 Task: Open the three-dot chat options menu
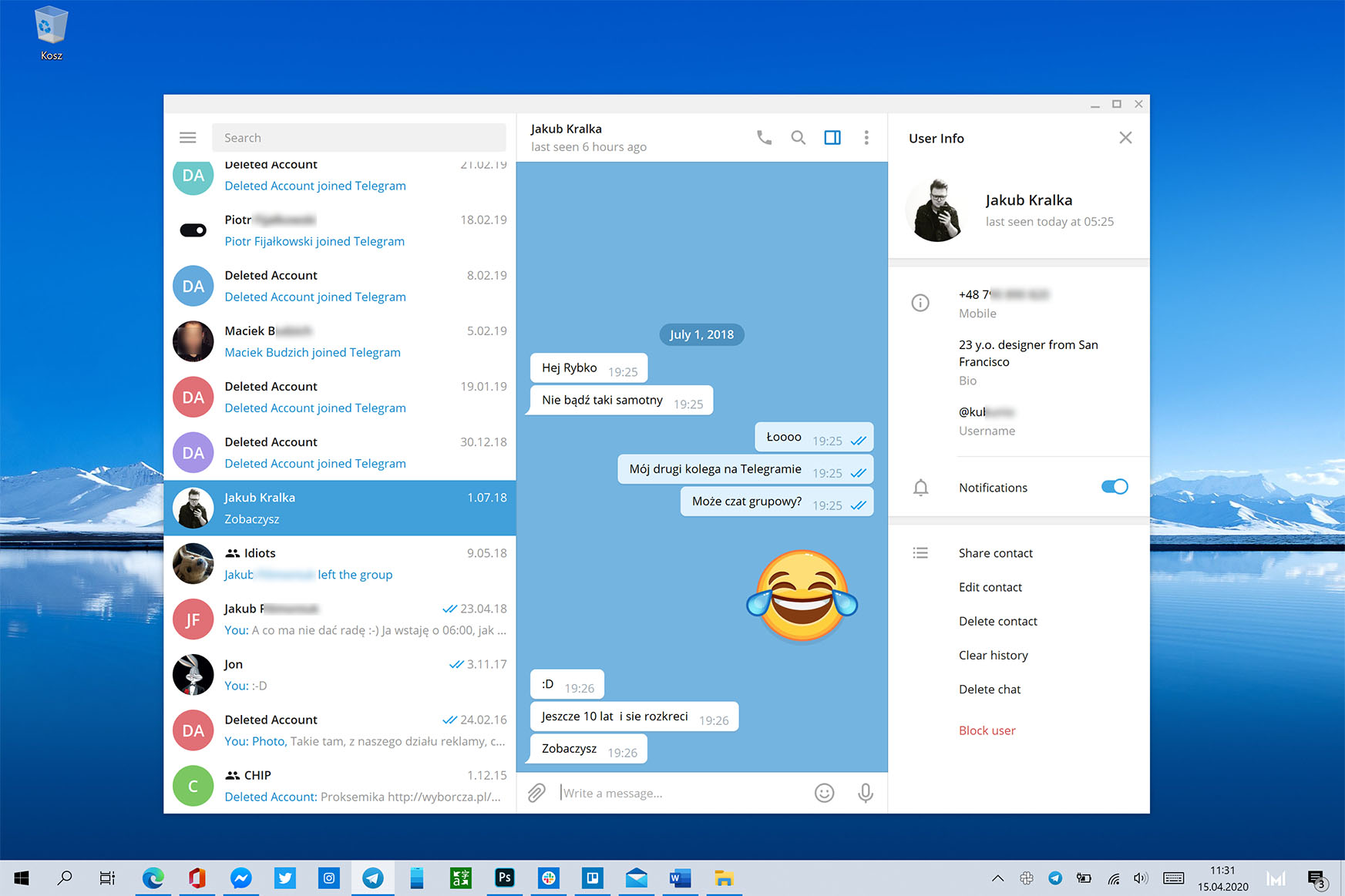(866, 138)
